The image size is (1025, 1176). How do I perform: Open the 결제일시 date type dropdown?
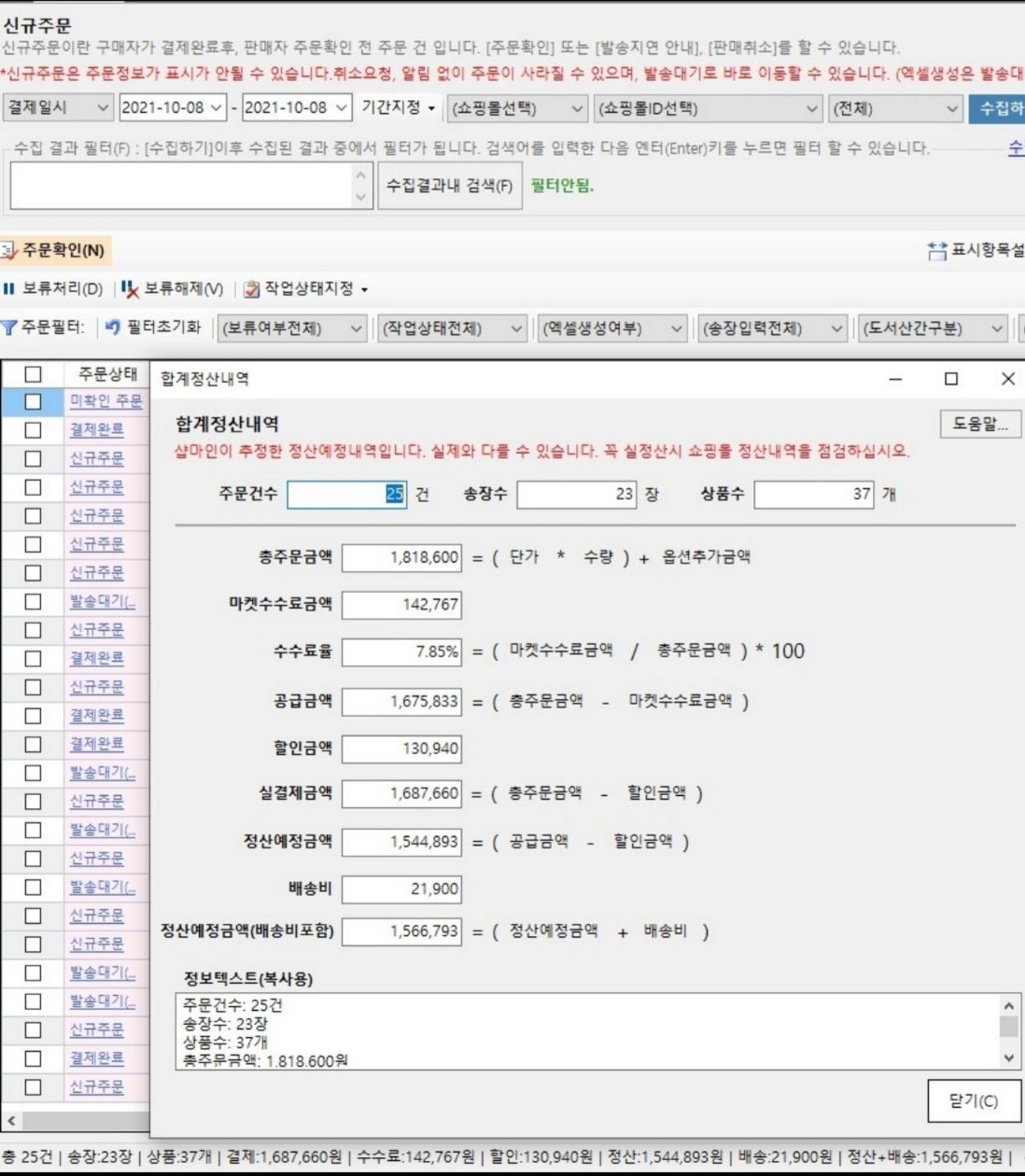click(58, 108)
